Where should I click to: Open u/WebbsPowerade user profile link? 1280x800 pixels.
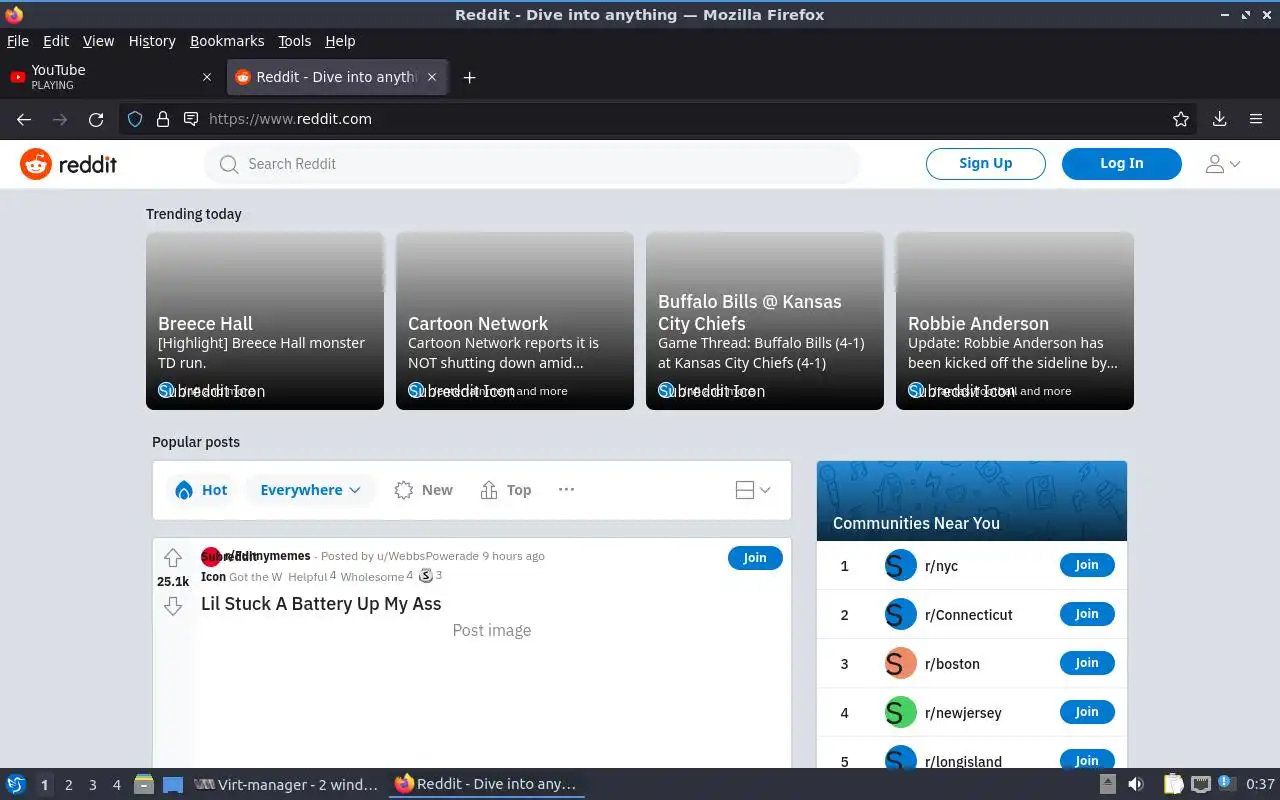(x=428, y=556)
